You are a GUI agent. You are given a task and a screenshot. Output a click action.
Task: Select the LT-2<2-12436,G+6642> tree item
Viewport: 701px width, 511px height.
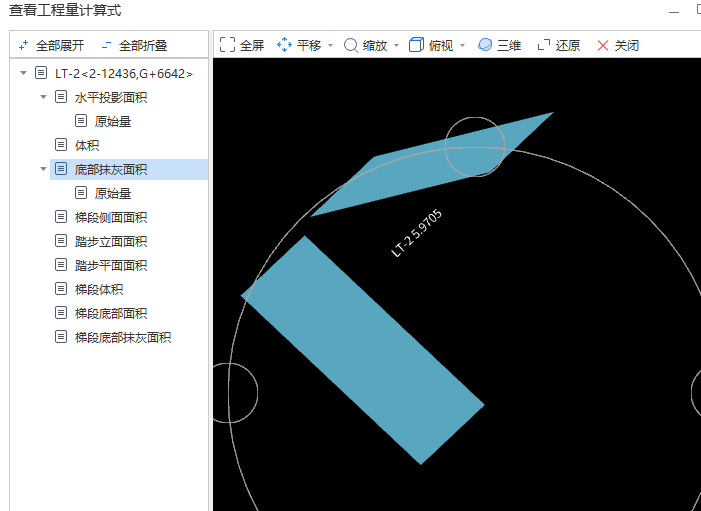pos(124,73)
